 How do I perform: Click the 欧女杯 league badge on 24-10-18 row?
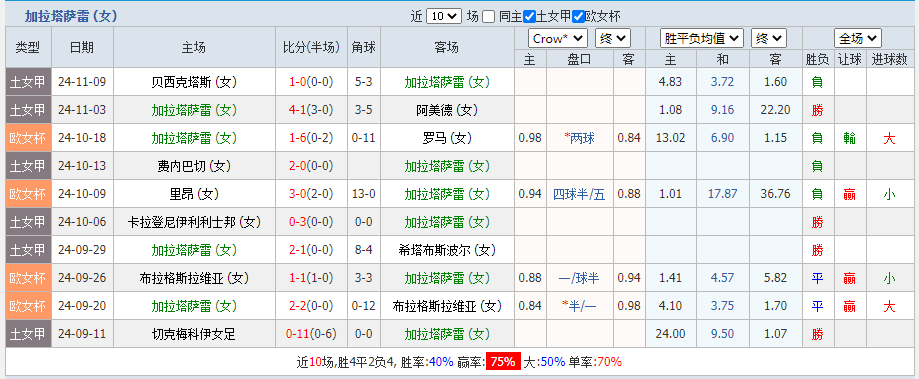pyautogui.click(x=29, y=138)
